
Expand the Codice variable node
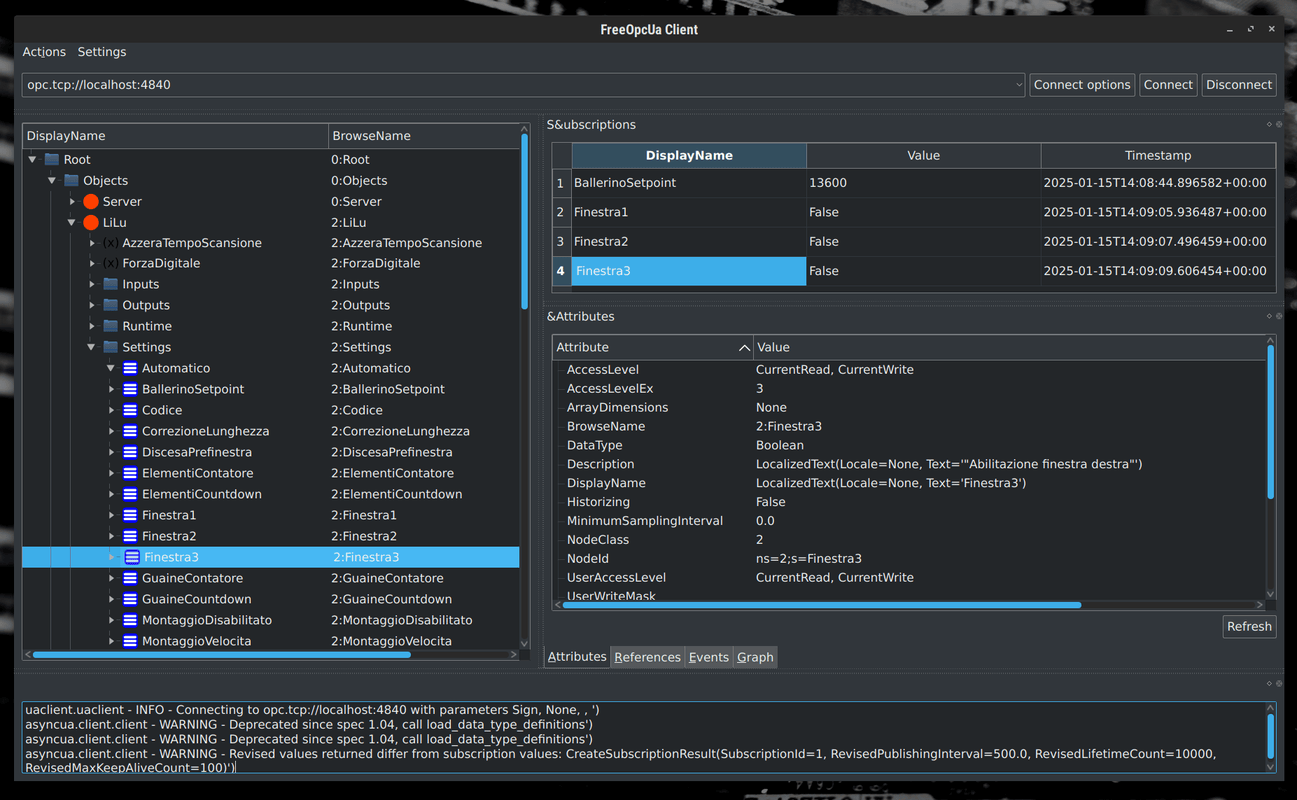111,411
